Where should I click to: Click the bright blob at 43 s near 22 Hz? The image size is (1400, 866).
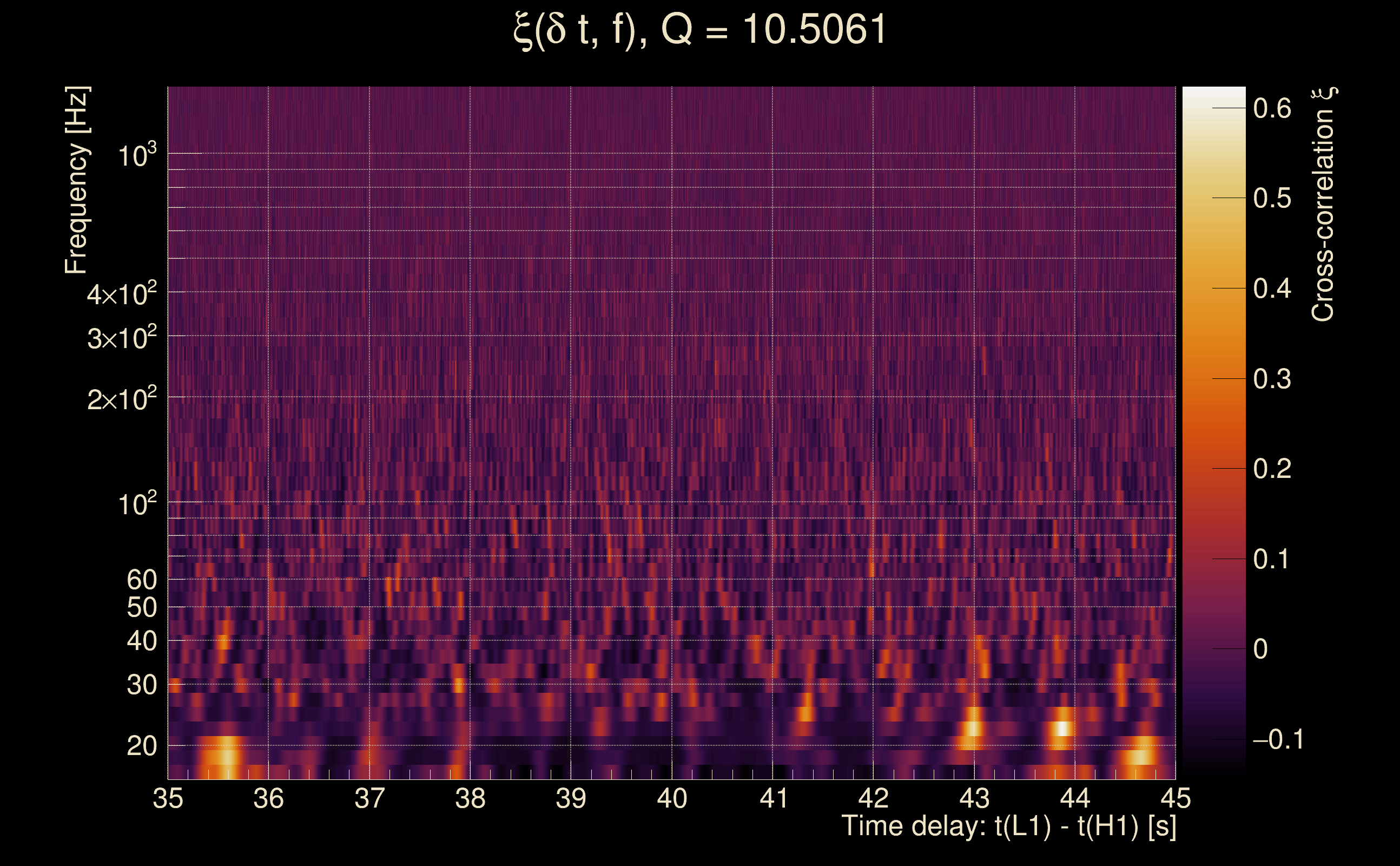point(973,729)
